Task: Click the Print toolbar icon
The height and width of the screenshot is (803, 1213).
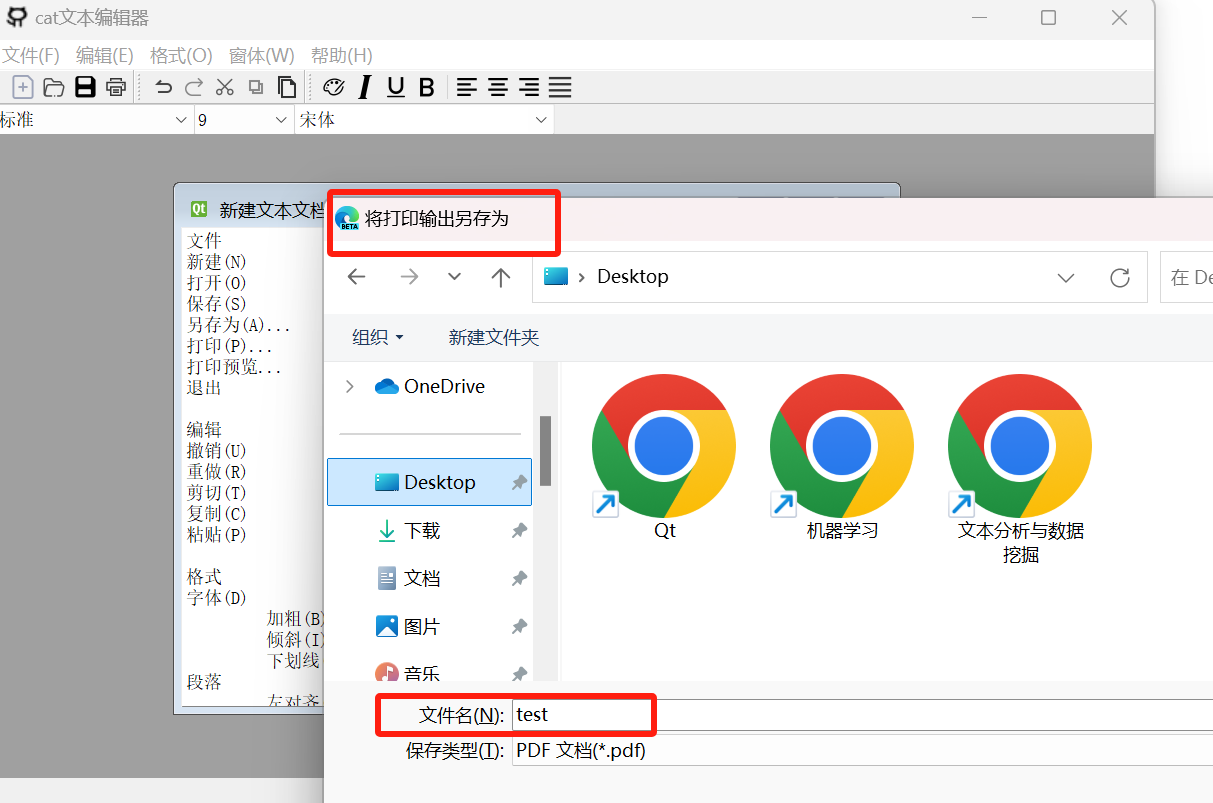Action: pyautogui.click(x=116, y=87)
